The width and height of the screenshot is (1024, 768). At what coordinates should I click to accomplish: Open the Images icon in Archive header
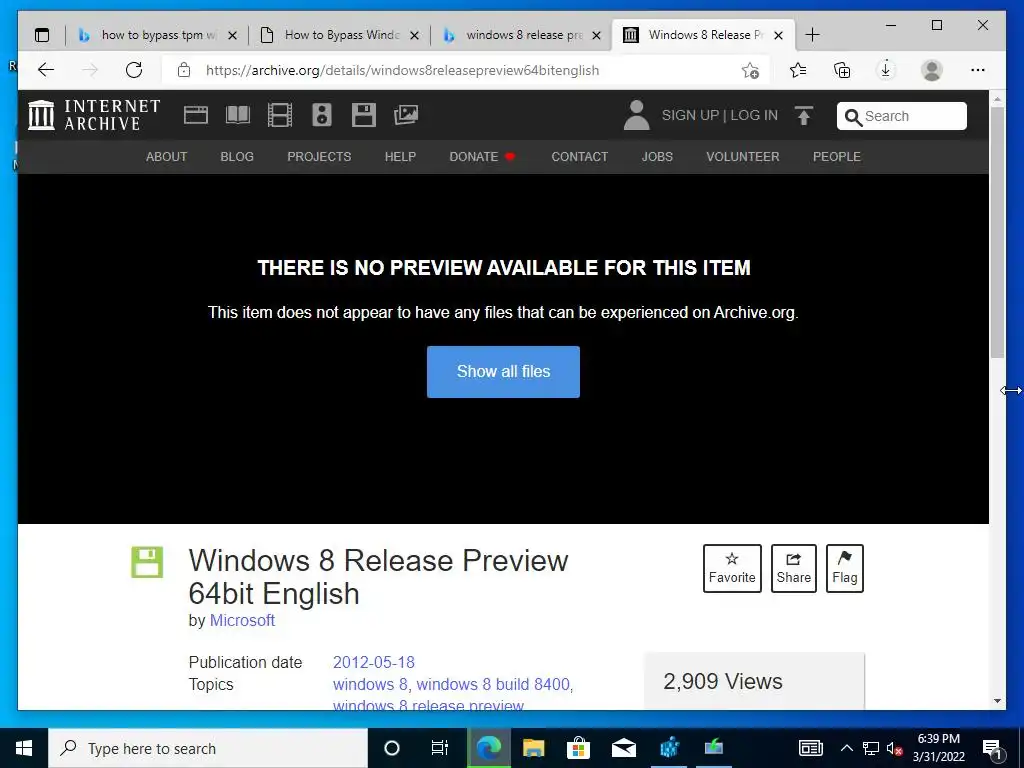point(406,116)
